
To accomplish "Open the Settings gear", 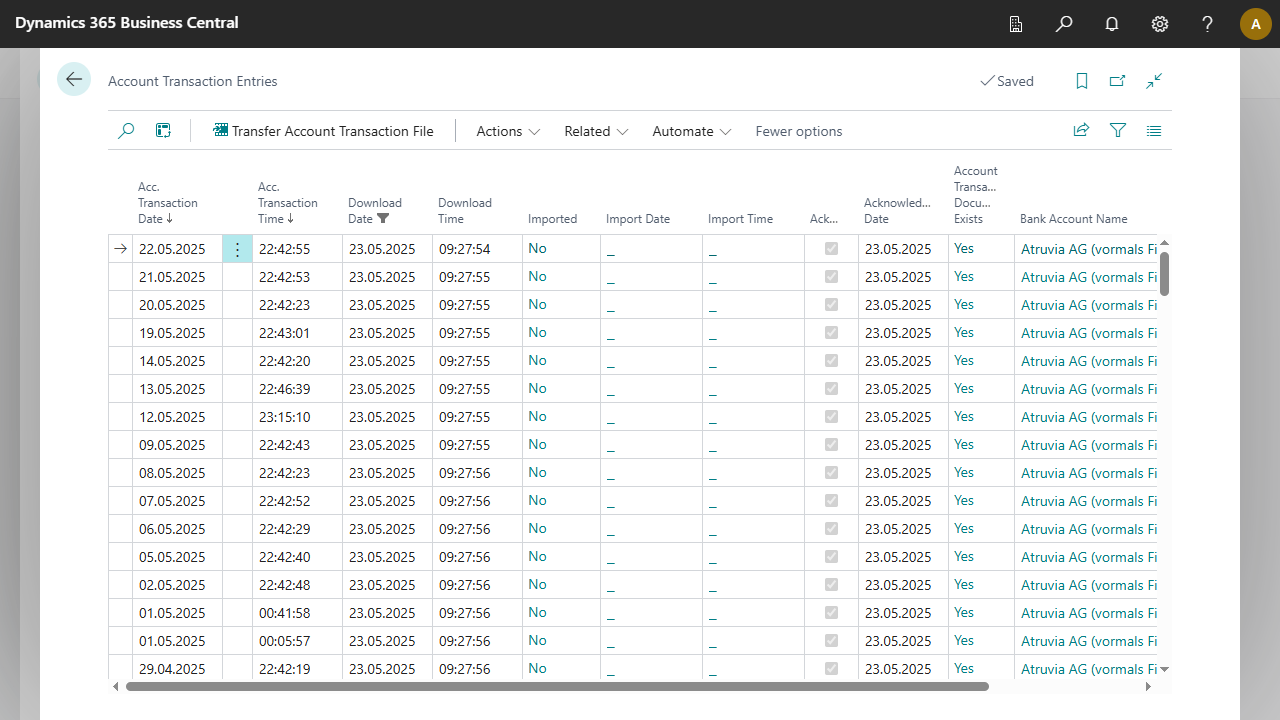I will coord(1160,24).
